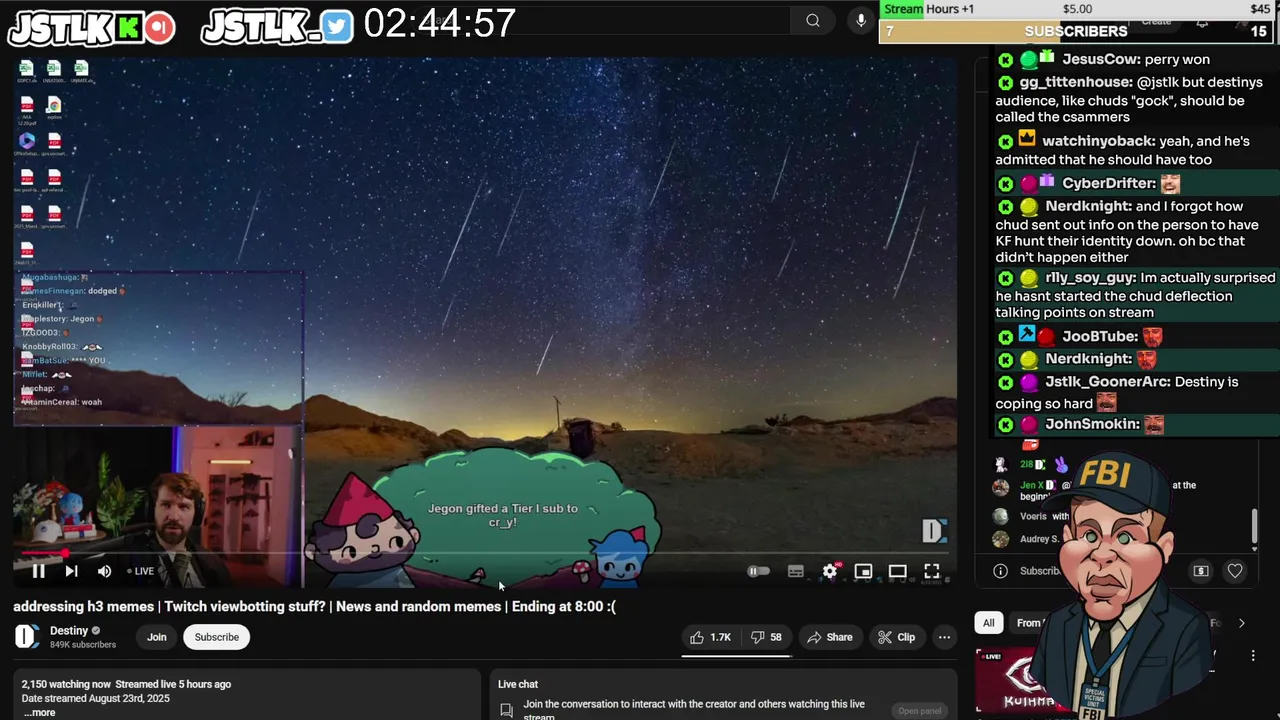Viewport: 1280px width, 720px height.
Task: Like the video with 1.7K likes
Action: [x=711, y=637]
